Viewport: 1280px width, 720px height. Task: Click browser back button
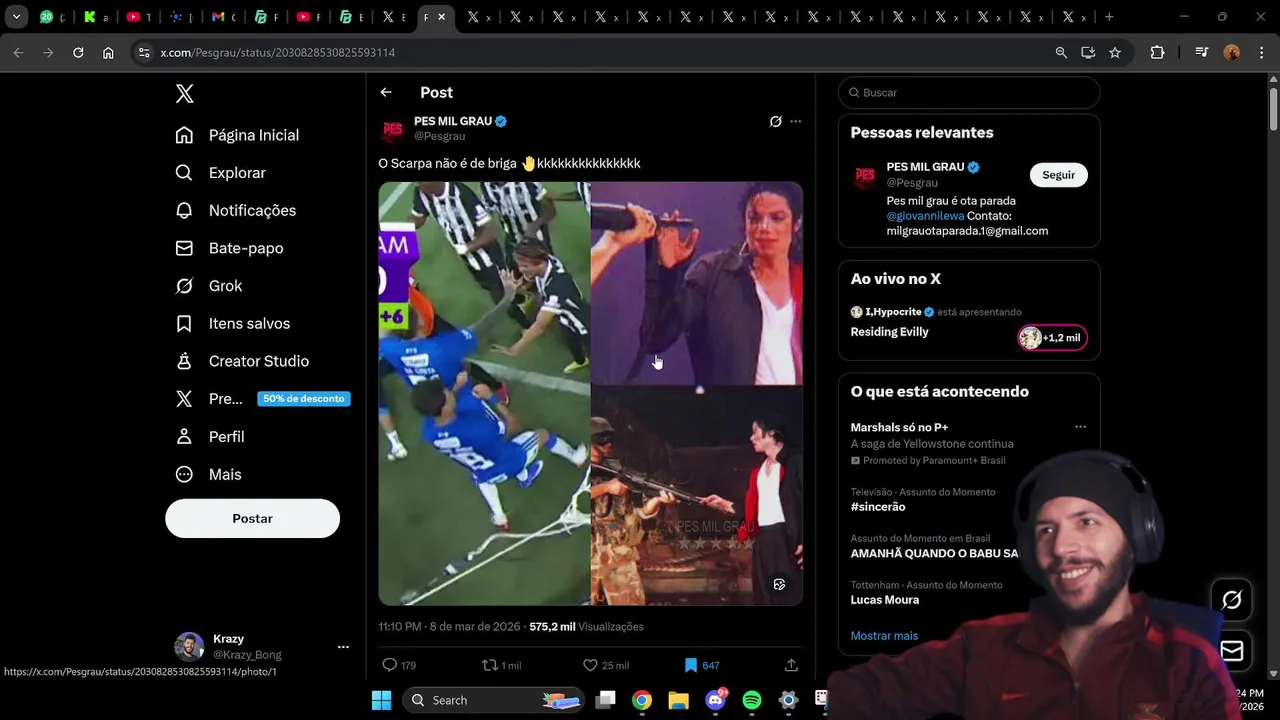click(x=18, y=52)
